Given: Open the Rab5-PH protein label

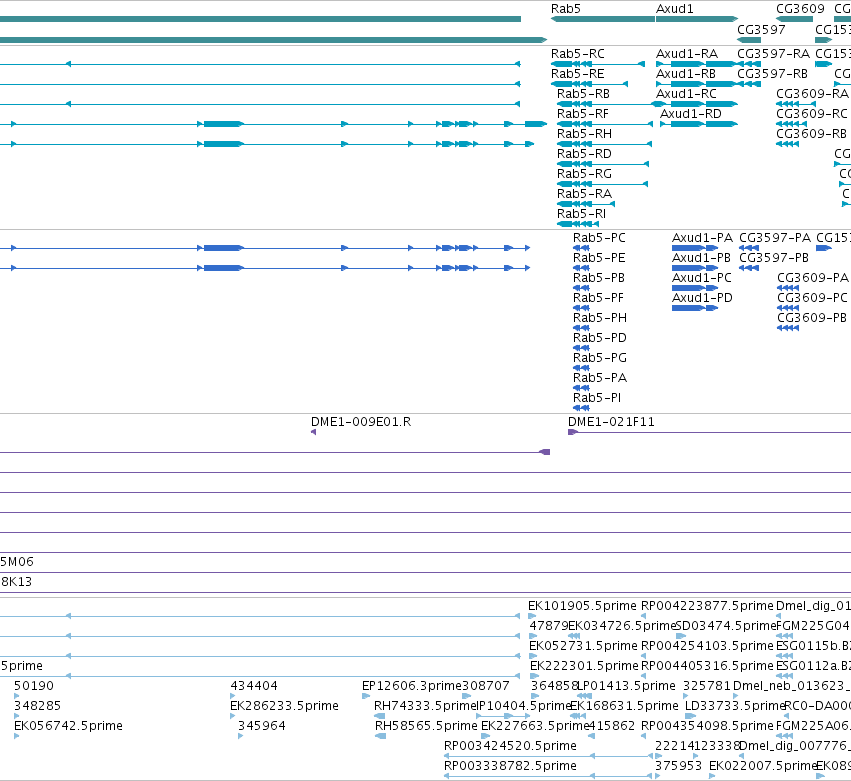Looking at the screenshot, I should pos(600,318).
